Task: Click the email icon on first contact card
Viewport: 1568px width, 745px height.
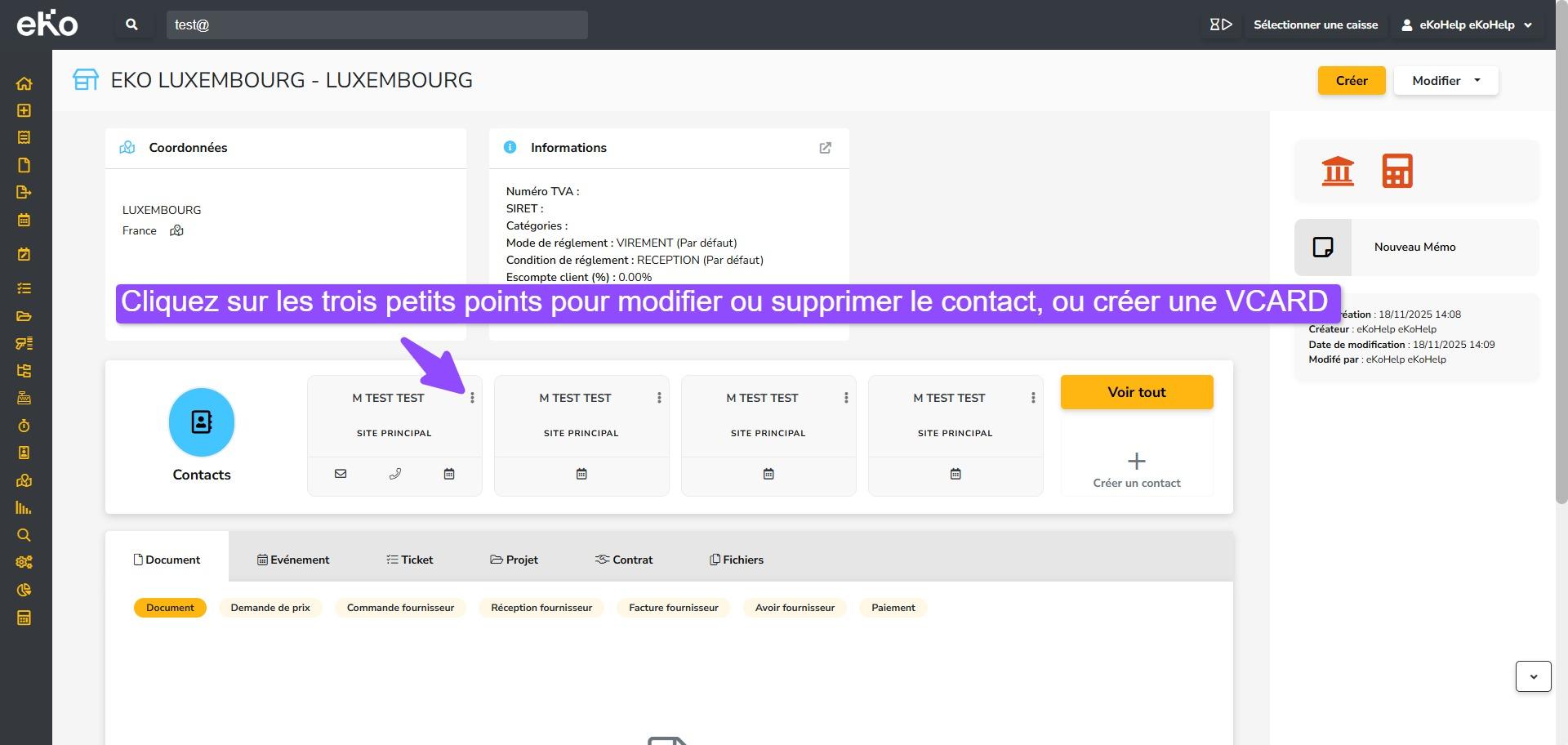Action: coord(341,474)
